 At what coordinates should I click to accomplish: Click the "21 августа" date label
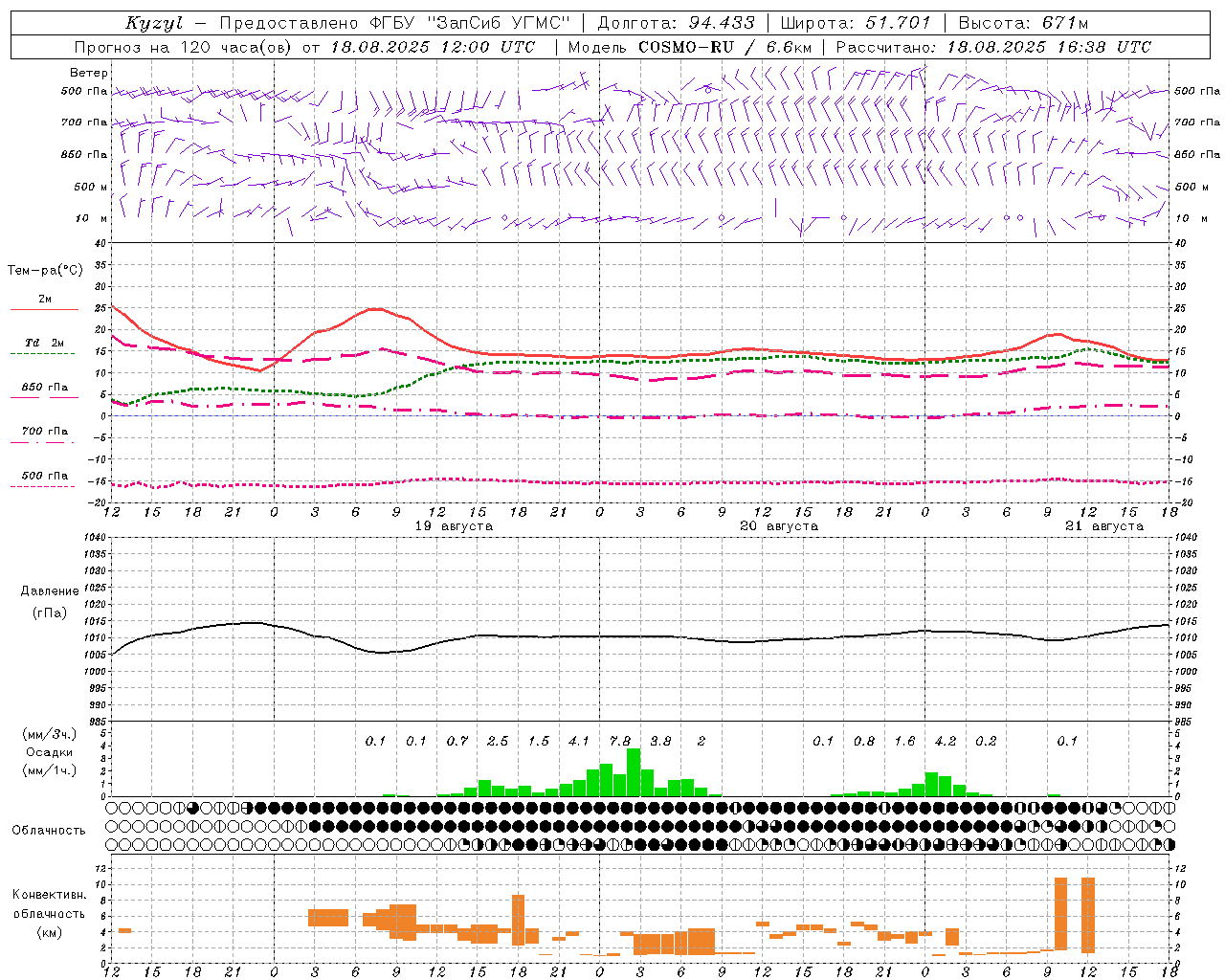(x=1104, y=526)
